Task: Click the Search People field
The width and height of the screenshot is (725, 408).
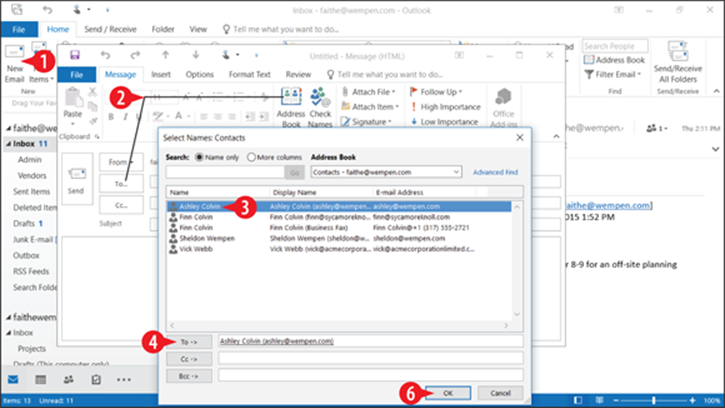Action: (x=615, y=46)
